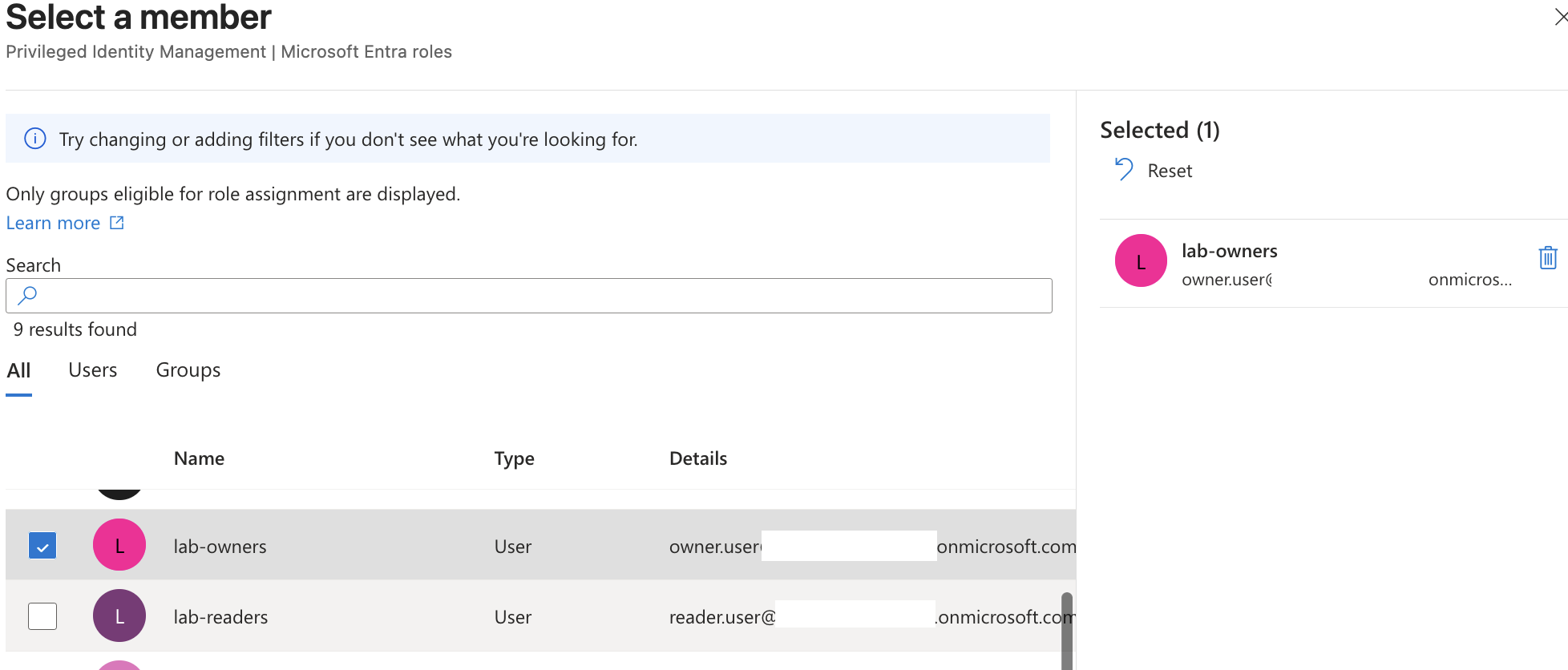1568x670 pixels.
Task: Click the Reset undo arrow icon
Action: [x=1124, y=169]
